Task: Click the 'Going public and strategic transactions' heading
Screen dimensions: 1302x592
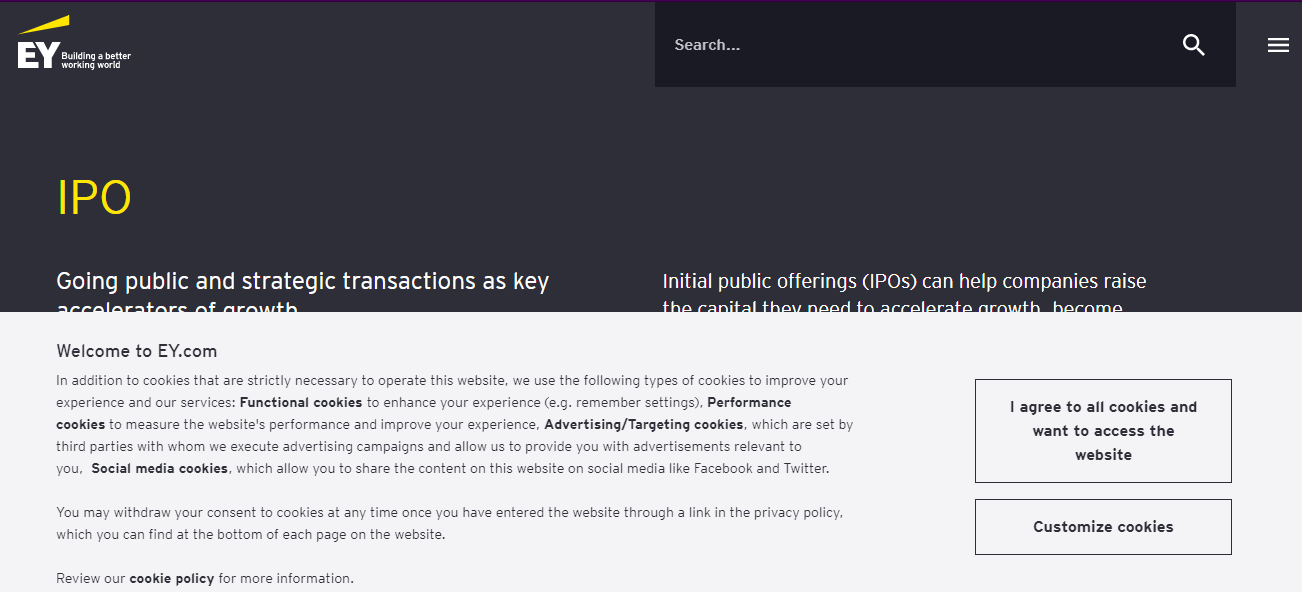Action: 302,282
